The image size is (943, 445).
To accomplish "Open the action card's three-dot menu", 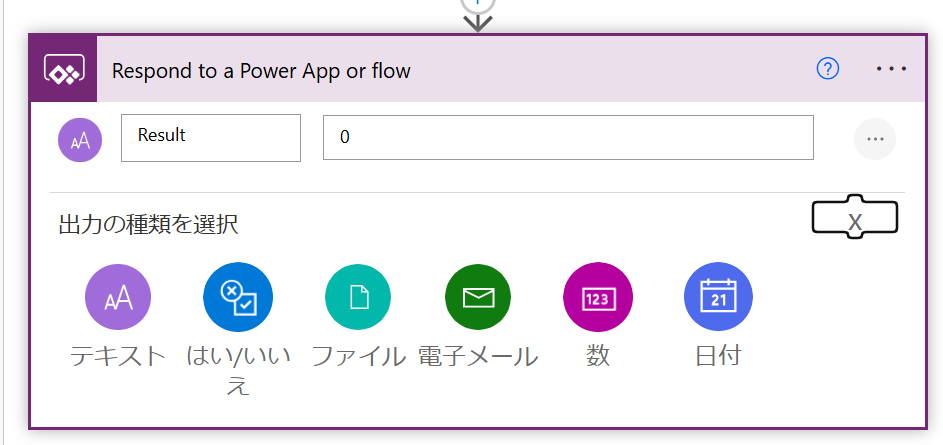I will coord(891,69).
